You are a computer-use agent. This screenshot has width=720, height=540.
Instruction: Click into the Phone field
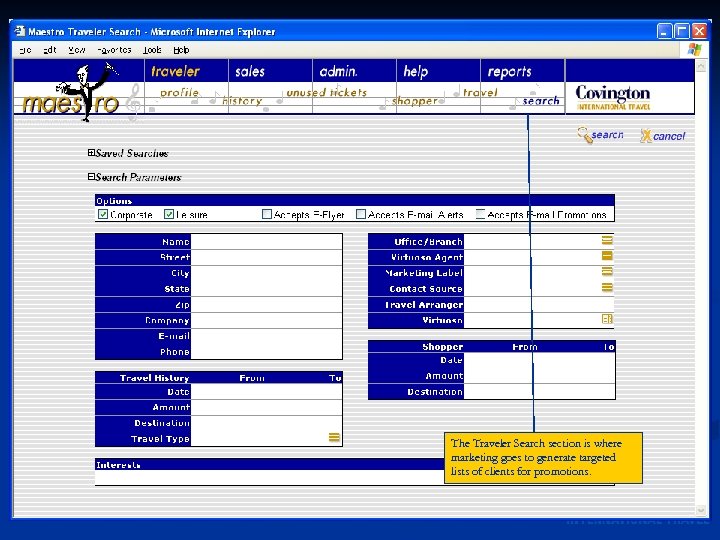point(266,351)
